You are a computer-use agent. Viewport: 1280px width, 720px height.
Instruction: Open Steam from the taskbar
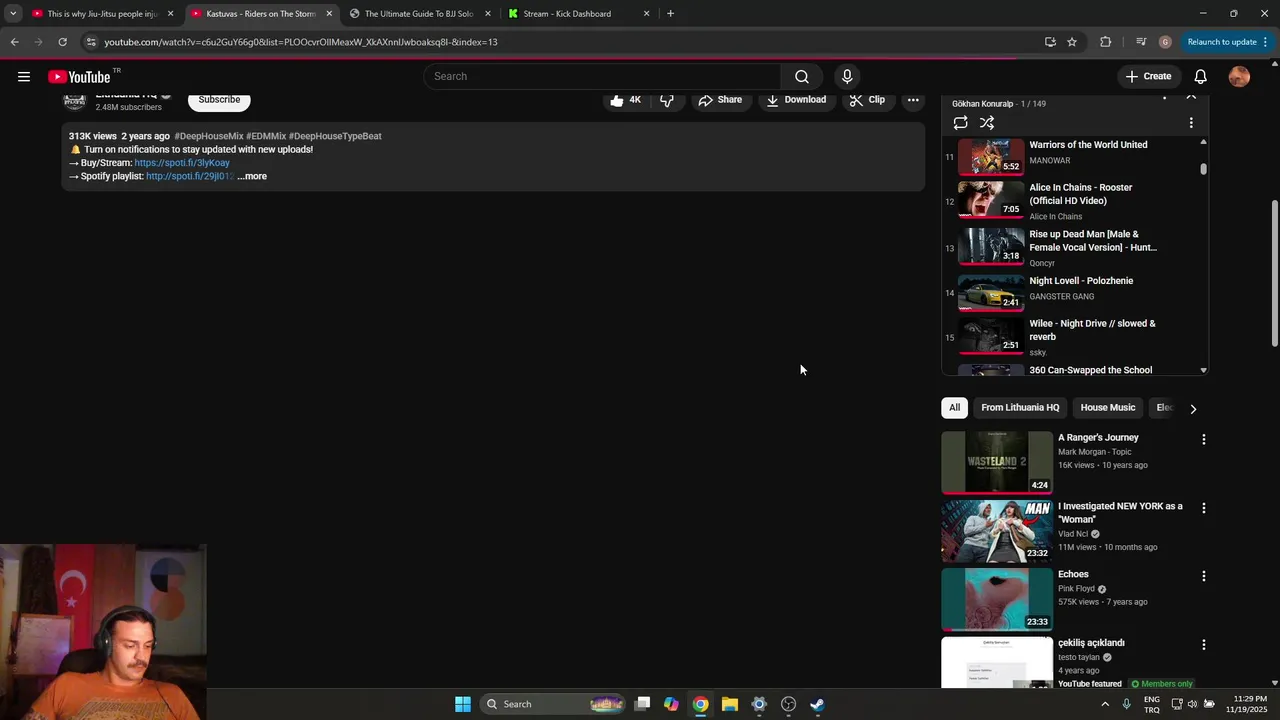pyautogui.click(x=817, y=704)
